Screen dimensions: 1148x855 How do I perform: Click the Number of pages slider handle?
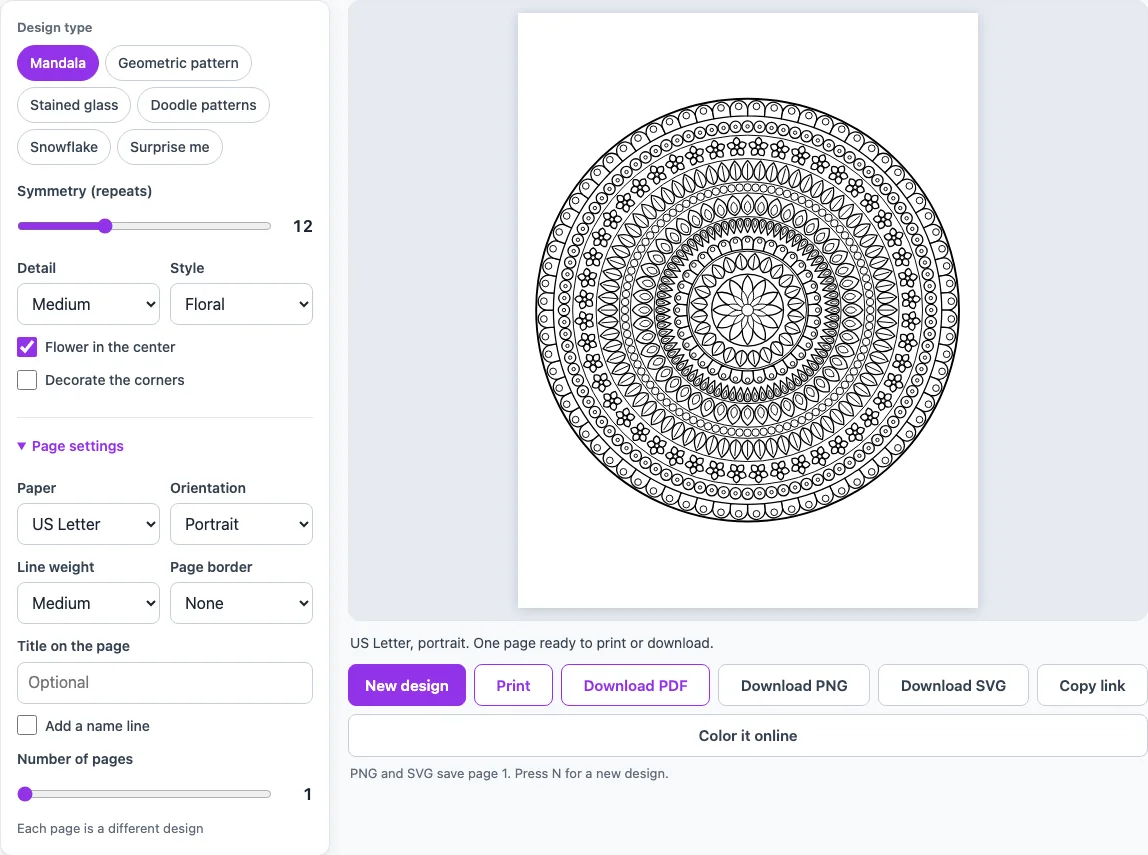[x=25, y=794]
